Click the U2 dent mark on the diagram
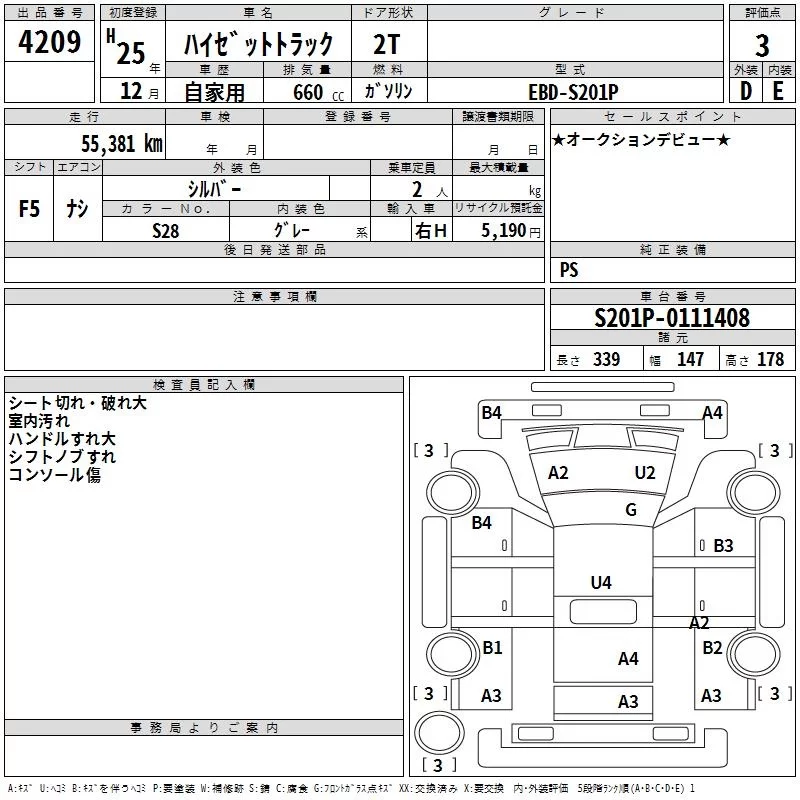Image resolution: width=800 pixels, height=800 pixels. tap(645, 473)
